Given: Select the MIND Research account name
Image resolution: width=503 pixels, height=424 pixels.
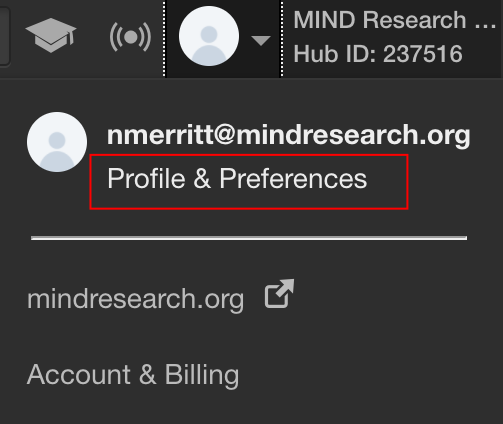Looking at the screenshot, I should pyautogui.click(x=395, y=20).
